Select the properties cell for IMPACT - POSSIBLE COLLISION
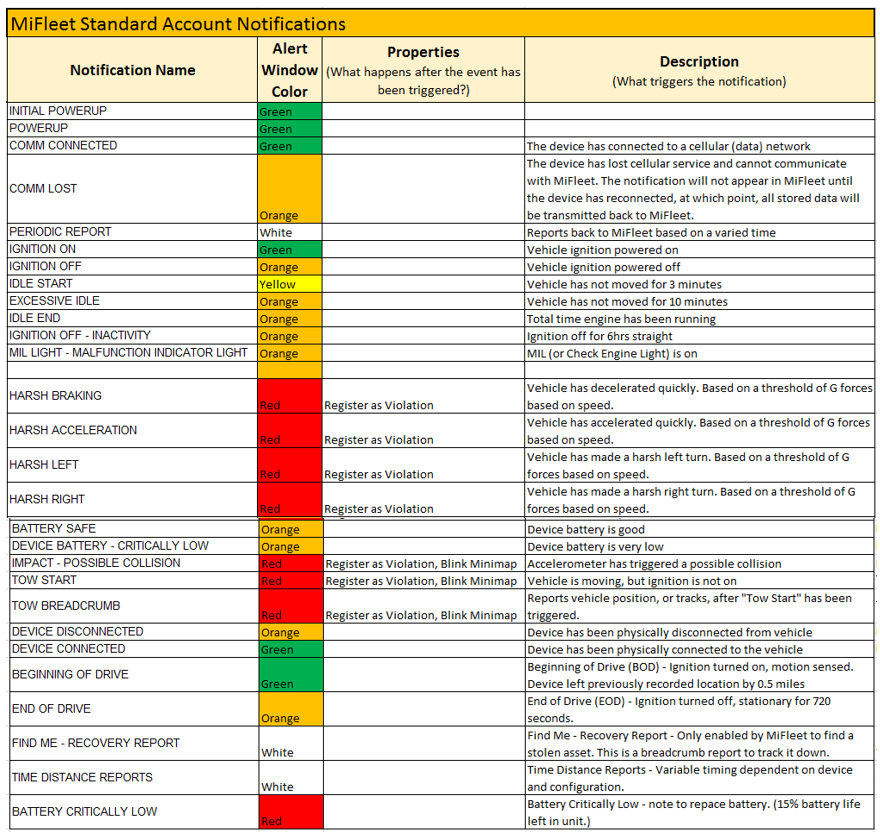880x836 pixels. click(x=421, y=564)
